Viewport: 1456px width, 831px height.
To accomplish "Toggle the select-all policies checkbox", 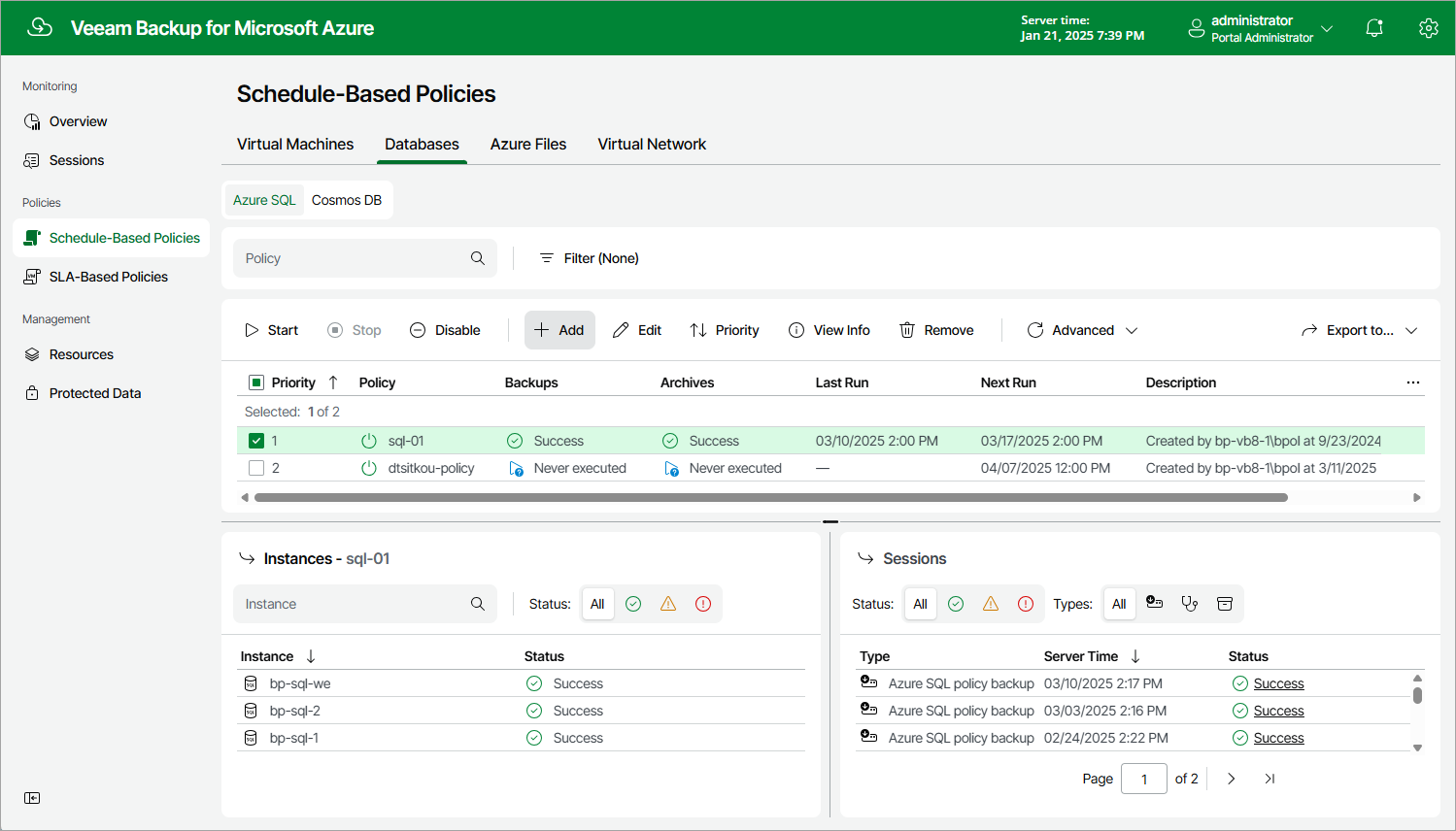I will click(x=256, y=382).
